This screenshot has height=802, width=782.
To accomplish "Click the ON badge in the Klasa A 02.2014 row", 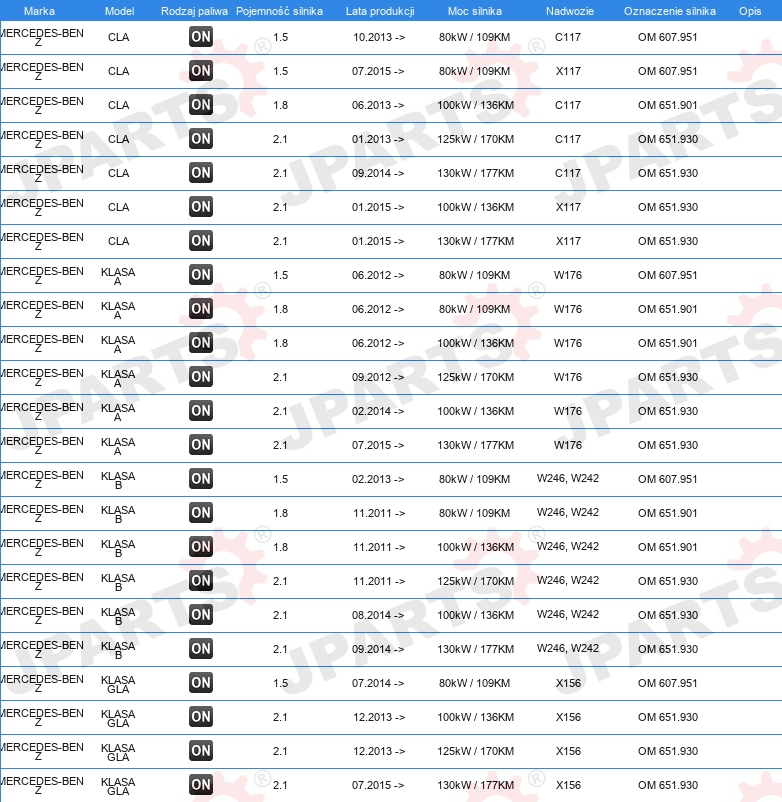I will tap(200, 411).
